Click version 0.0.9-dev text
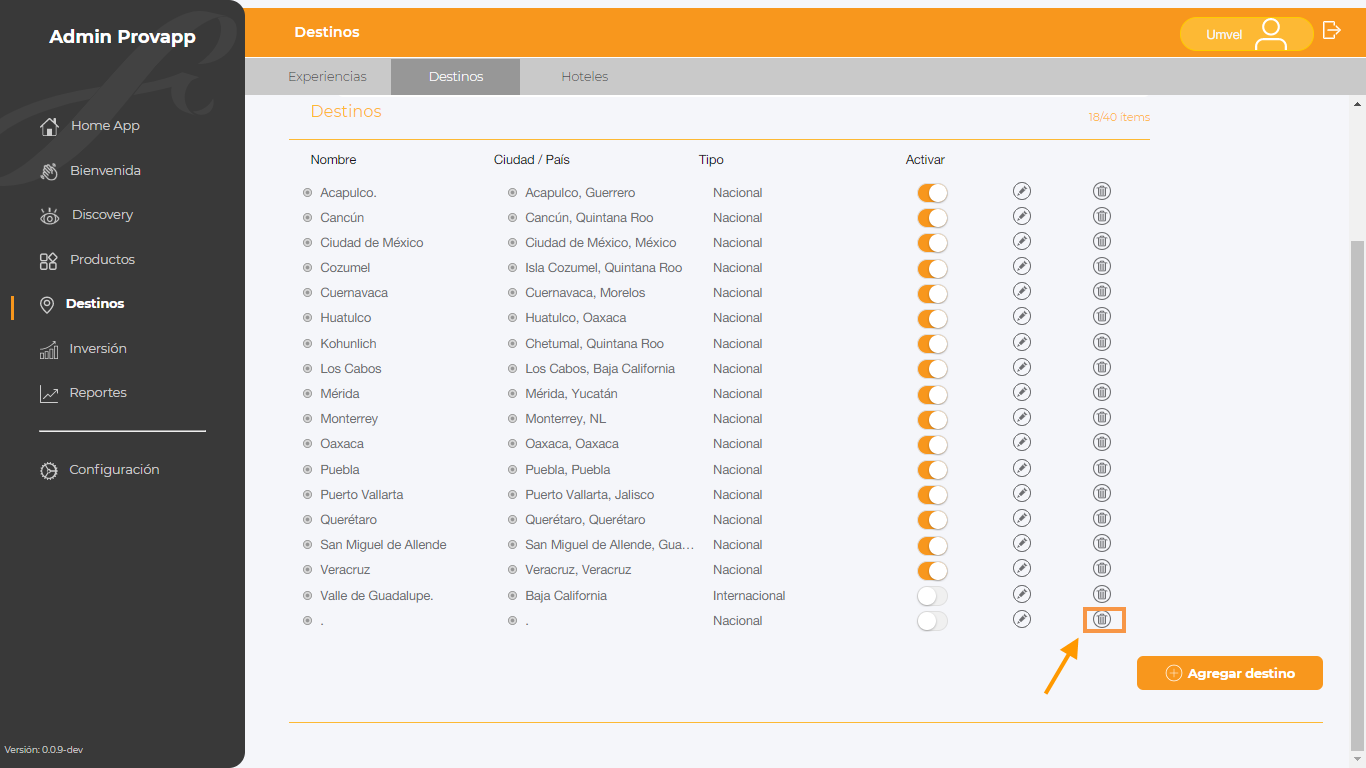 [x=44, y=750]
